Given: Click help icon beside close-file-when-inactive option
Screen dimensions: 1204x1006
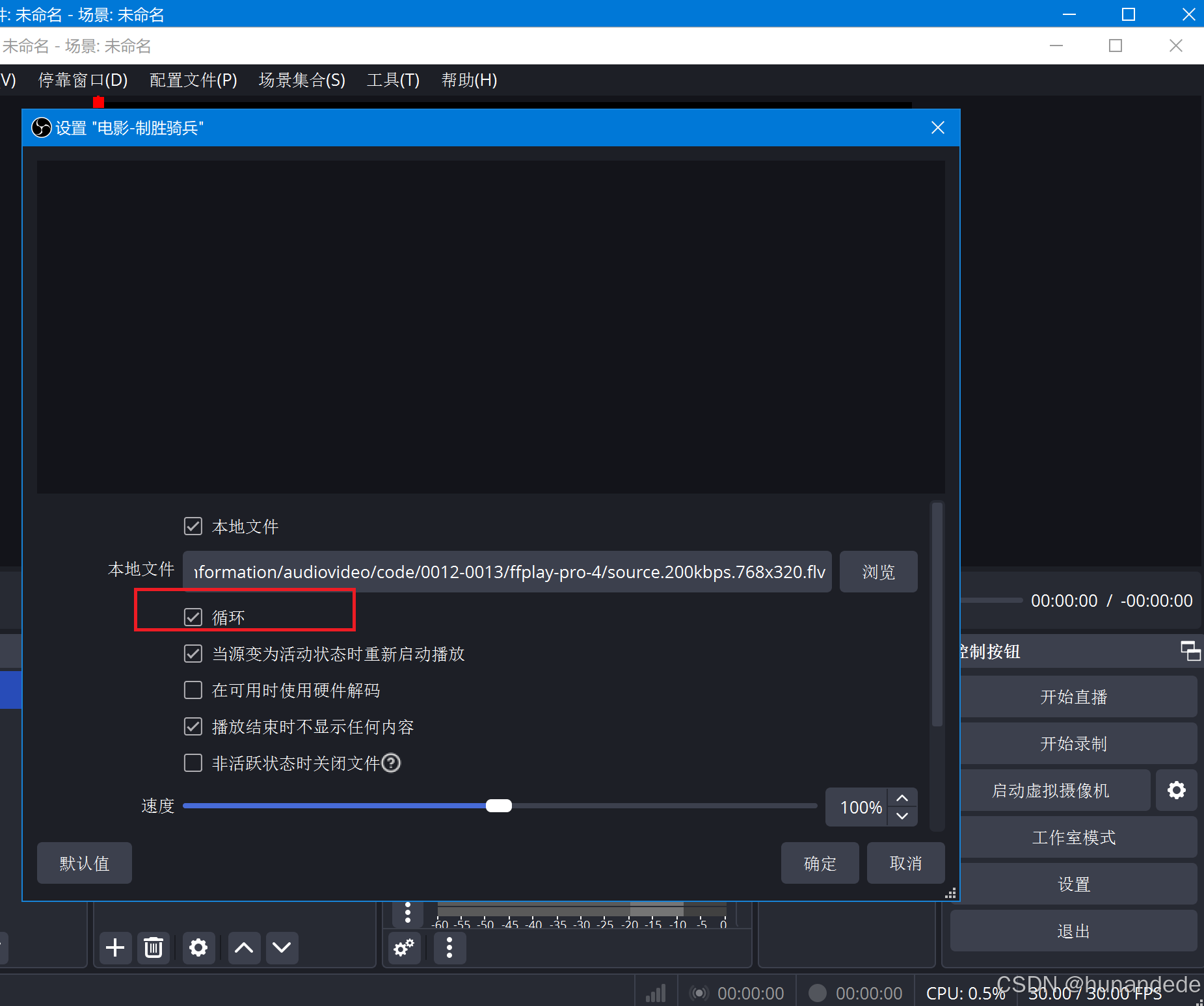Looking at the screenshot, I should [391, 763].
